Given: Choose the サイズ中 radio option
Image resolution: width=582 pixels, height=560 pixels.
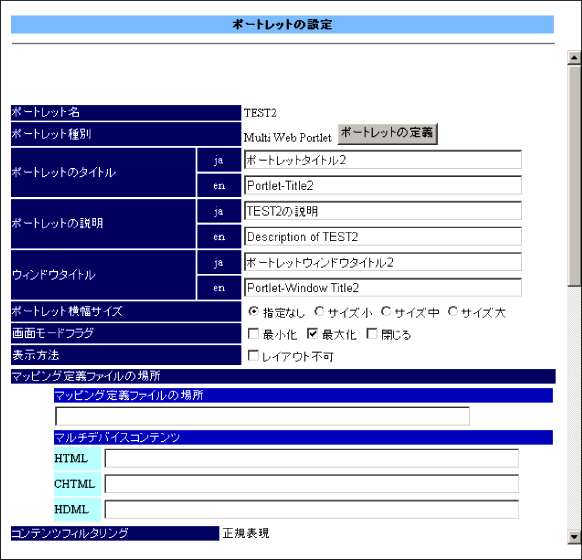Looking at the screenshot, I should (x=386, y=312).
